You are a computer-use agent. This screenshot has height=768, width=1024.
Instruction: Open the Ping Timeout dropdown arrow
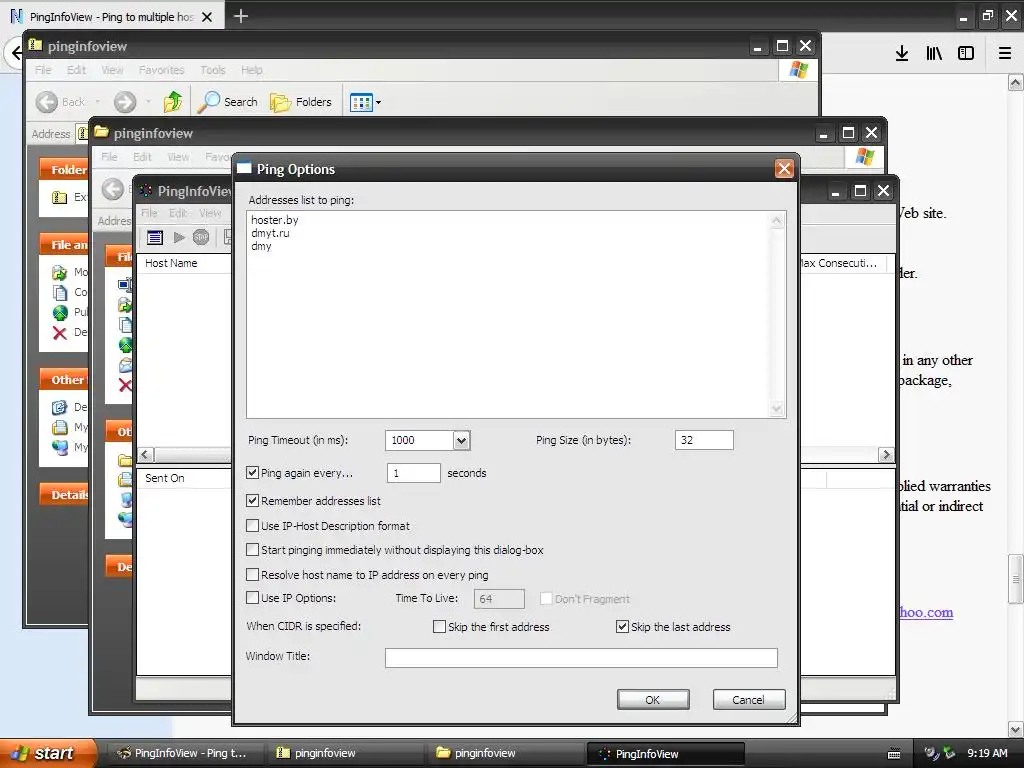coord(461,440)
